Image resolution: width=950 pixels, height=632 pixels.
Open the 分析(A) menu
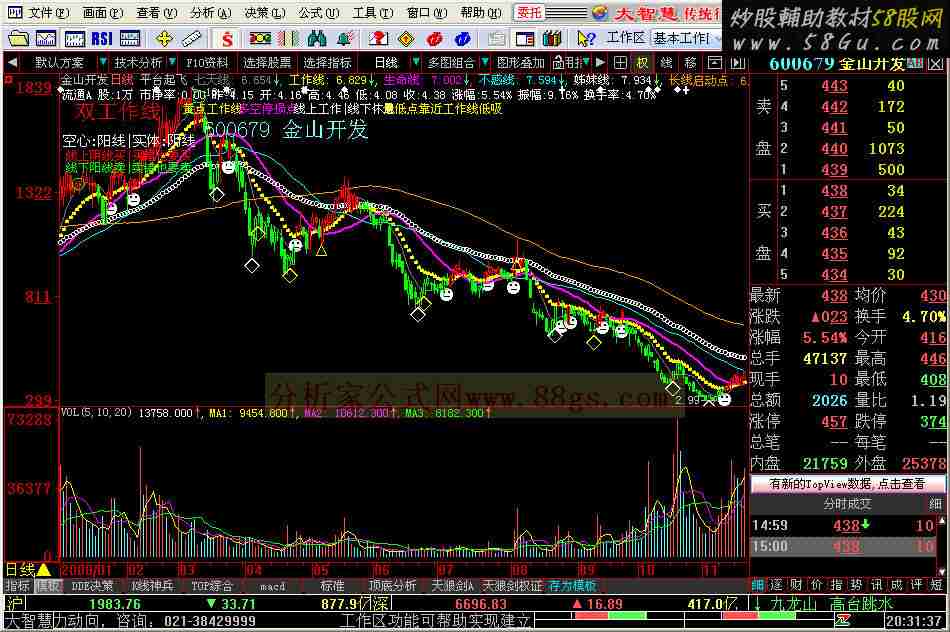coord(210,12)
